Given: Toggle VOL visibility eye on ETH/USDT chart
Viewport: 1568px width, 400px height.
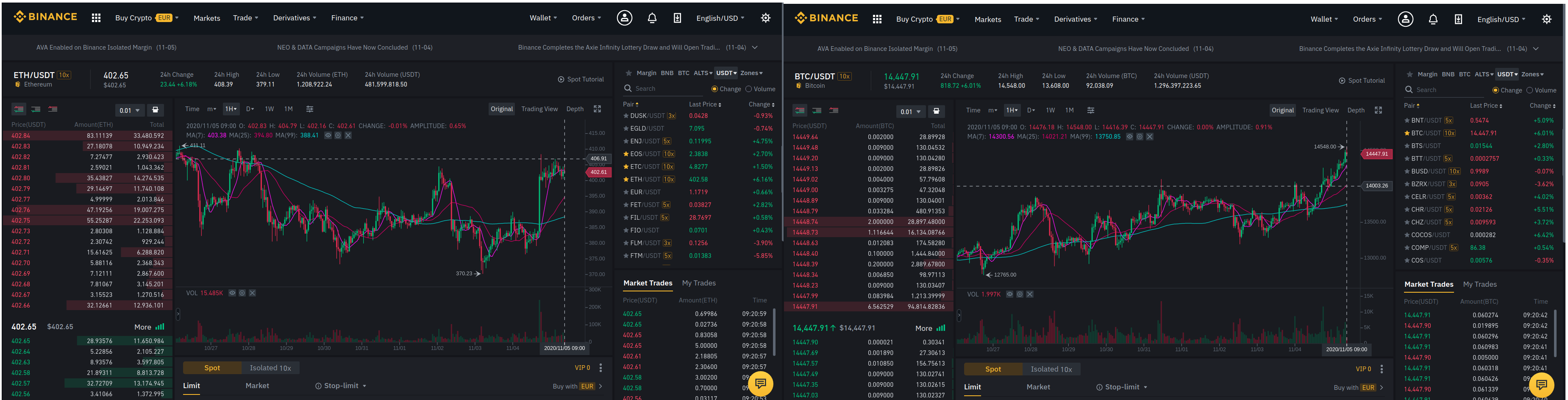Looking at the screenshot, I should [232, 293].
